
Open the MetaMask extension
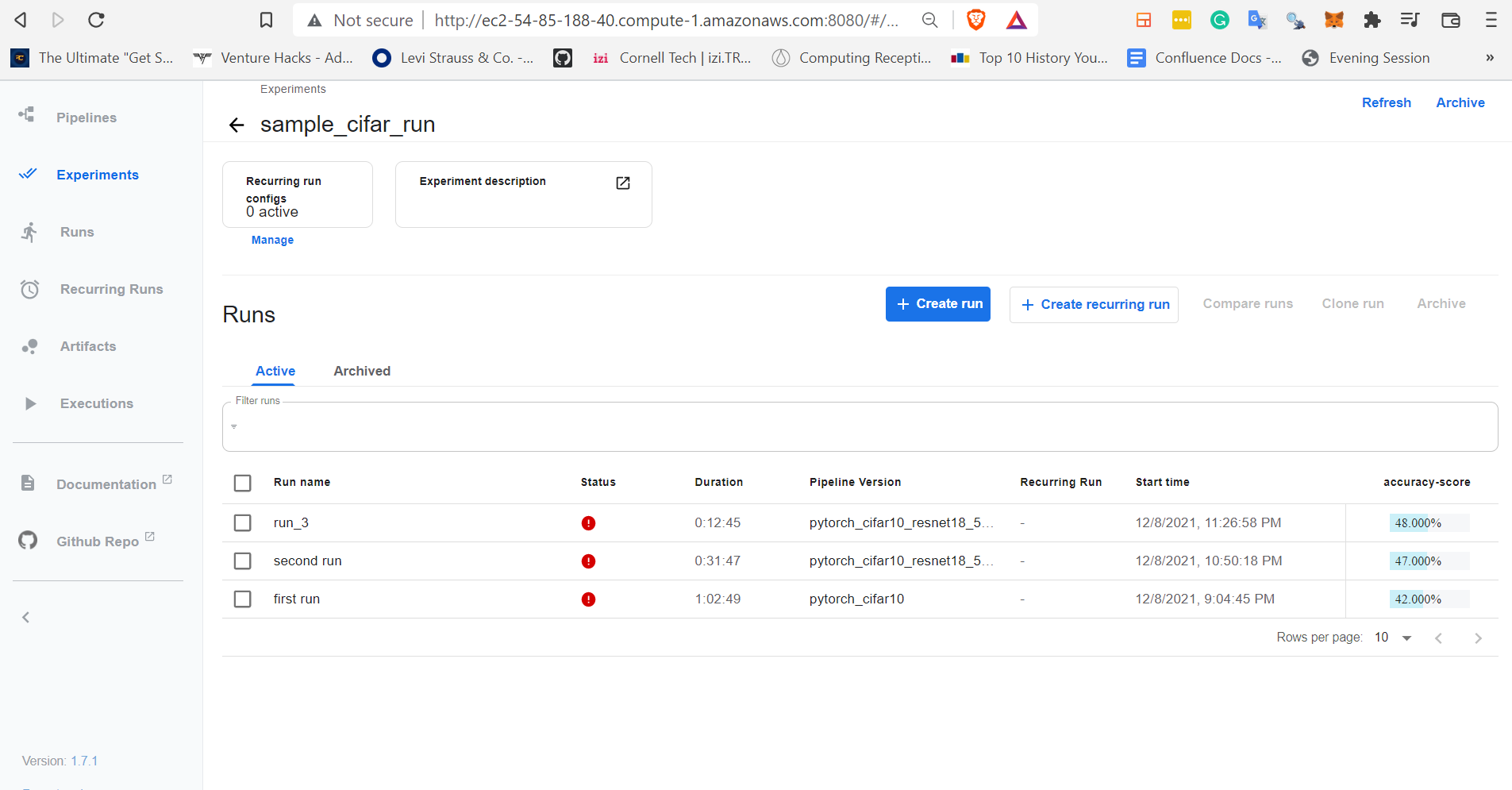pos(1334,20)
